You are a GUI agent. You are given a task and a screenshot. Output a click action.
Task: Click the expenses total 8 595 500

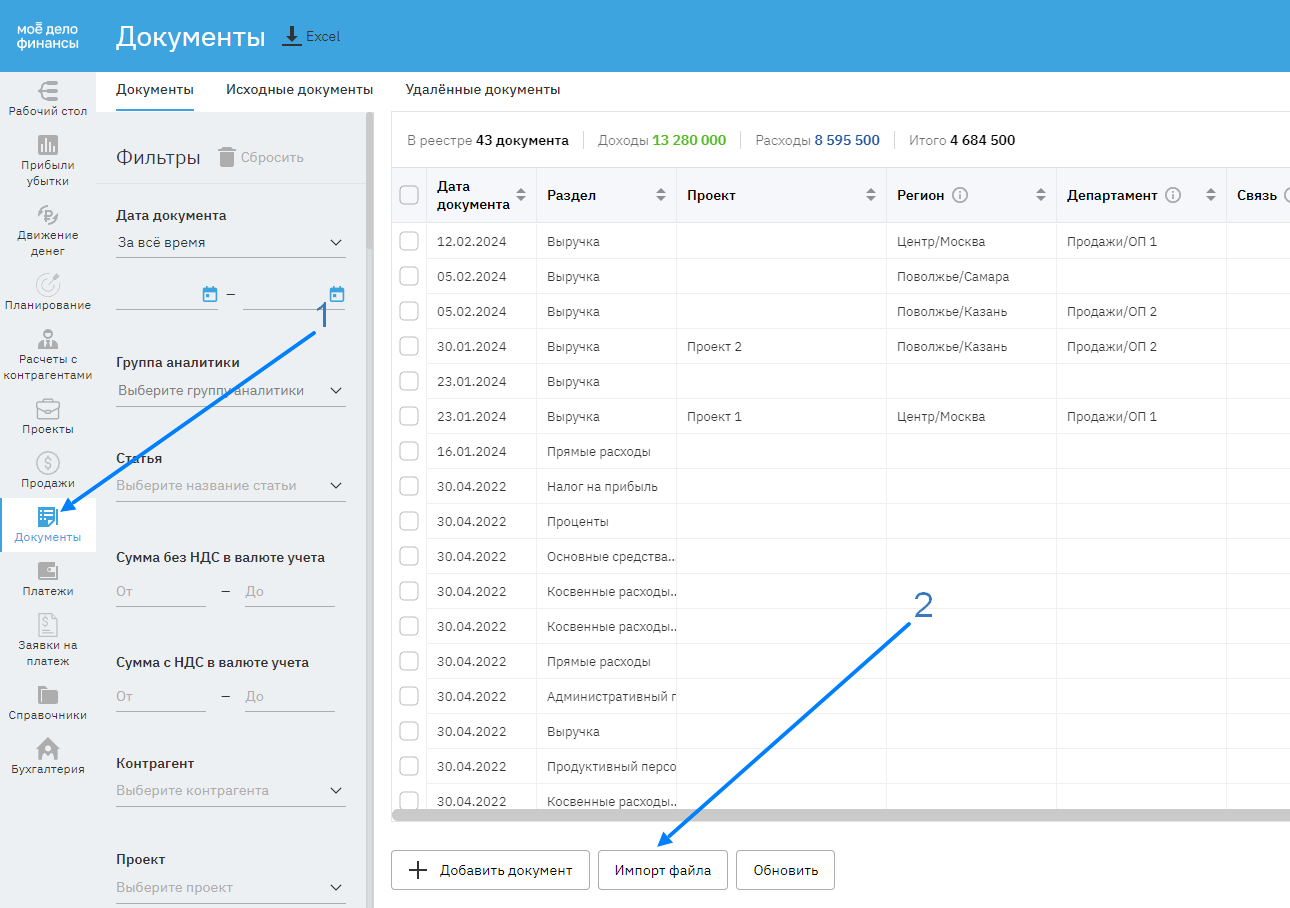pos(847,140)
